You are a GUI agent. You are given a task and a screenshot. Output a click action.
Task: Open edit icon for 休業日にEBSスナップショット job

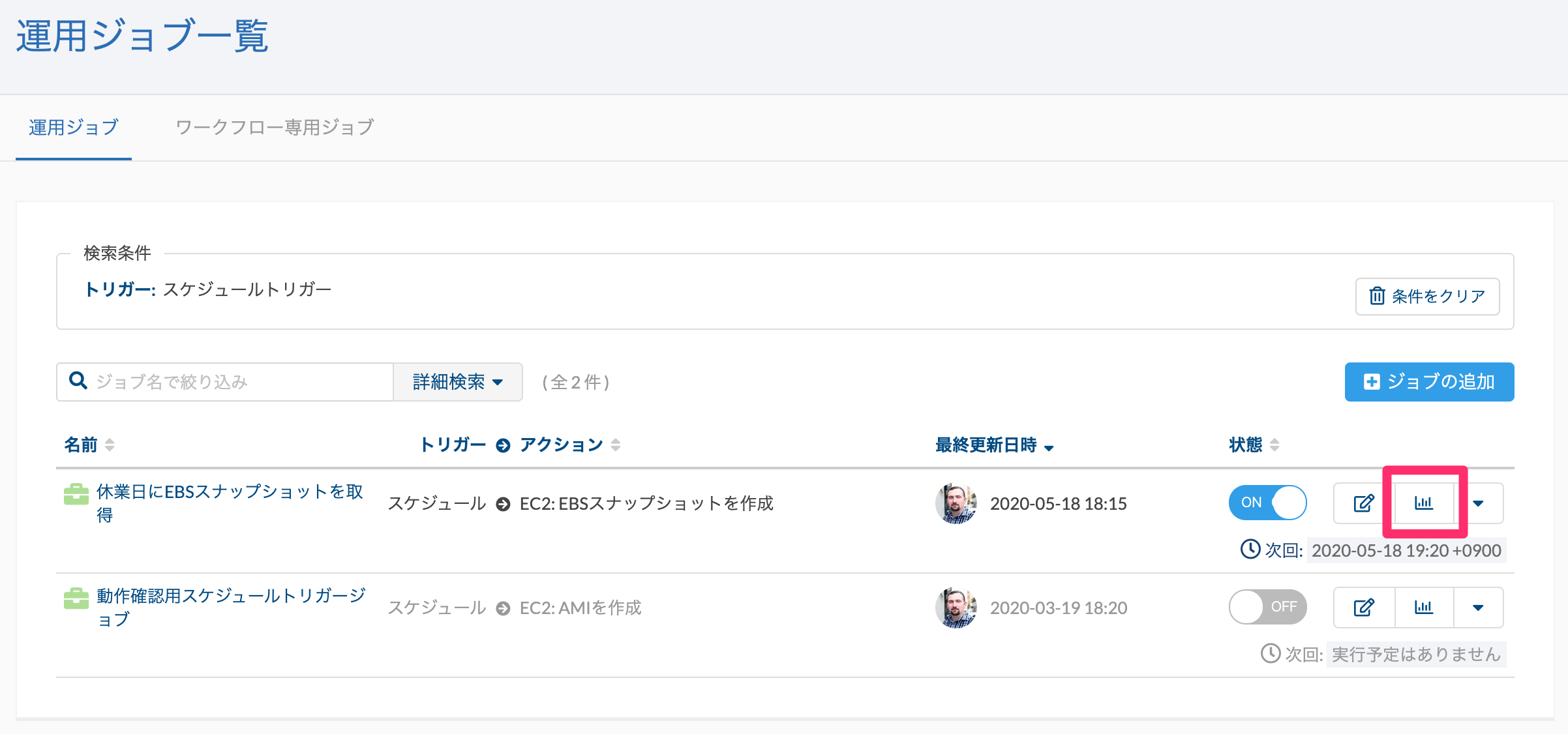[x=1364, y=503]
